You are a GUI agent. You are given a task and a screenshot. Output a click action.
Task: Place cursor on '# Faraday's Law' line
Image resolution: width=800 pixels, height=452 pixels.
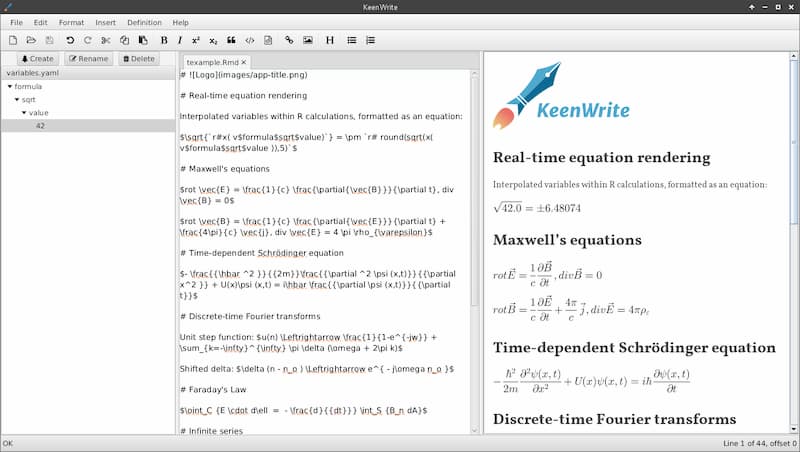tap(213, 390)
